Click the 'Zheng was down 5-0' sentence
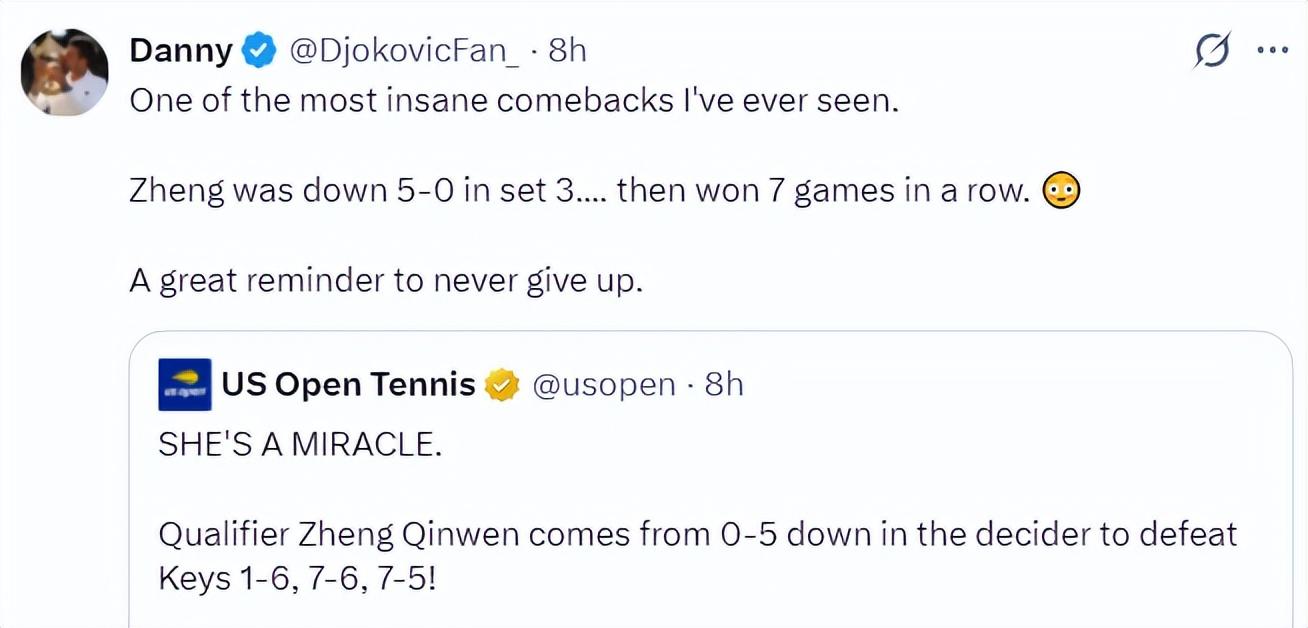 [x=580, y=190]
